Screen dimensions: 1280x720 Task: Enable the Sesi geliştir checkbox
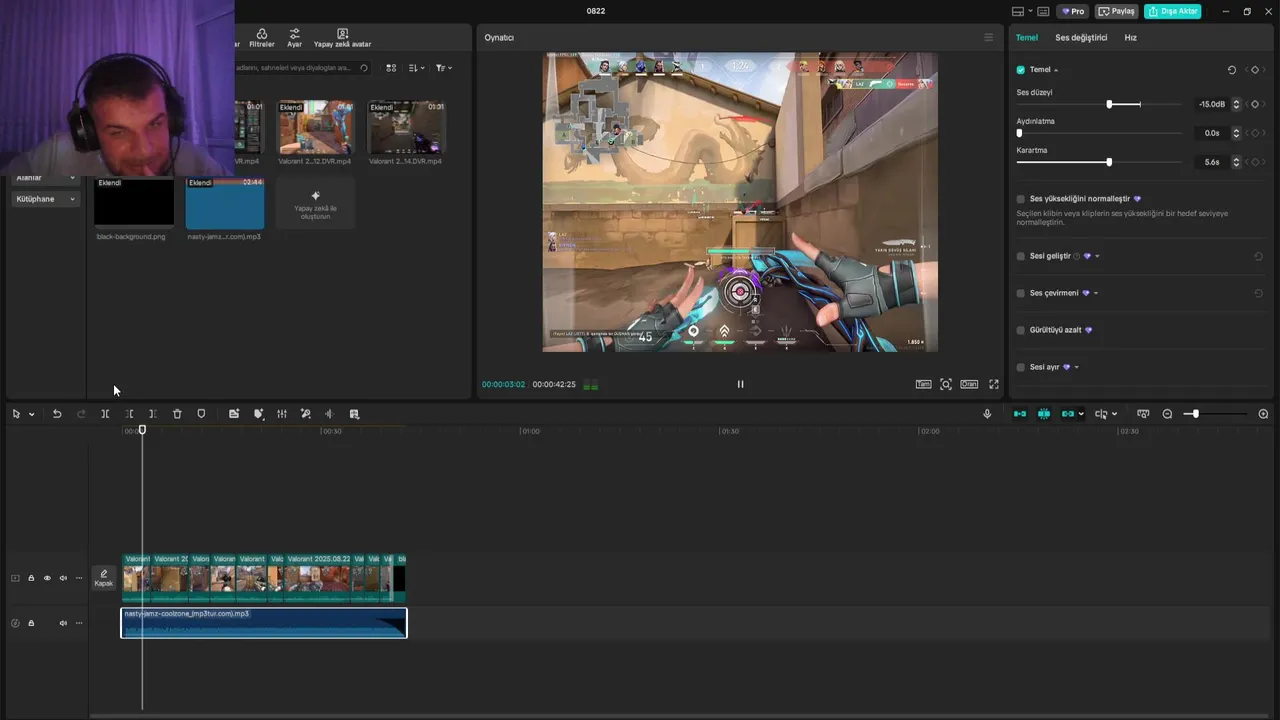pos(1021,256)
